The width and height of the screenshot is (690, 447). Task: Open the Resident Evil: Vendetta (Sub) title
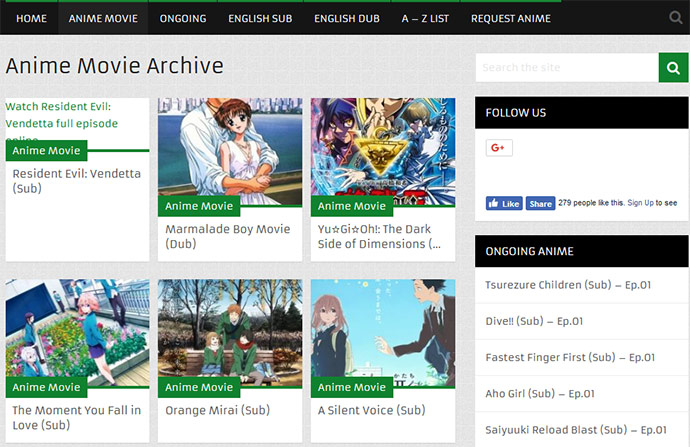77,181
